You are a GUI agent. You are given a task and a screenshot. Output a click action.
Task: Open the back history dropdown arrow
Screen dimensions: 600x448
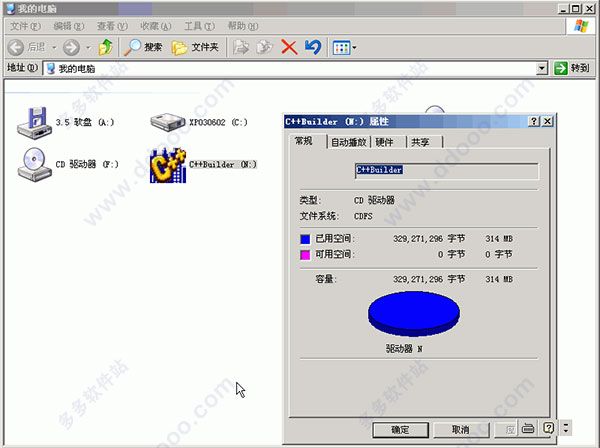(x=54, y=47)
